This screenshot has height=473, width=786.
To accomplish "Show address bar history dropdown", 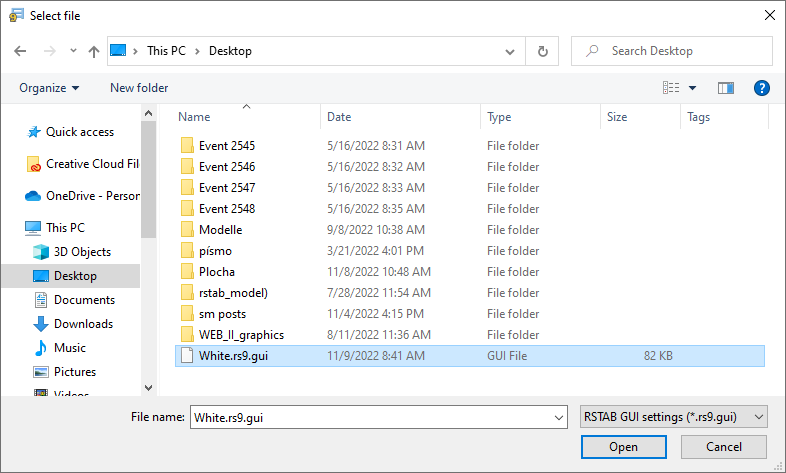I will pyautogui.click(x=511, y=51).
